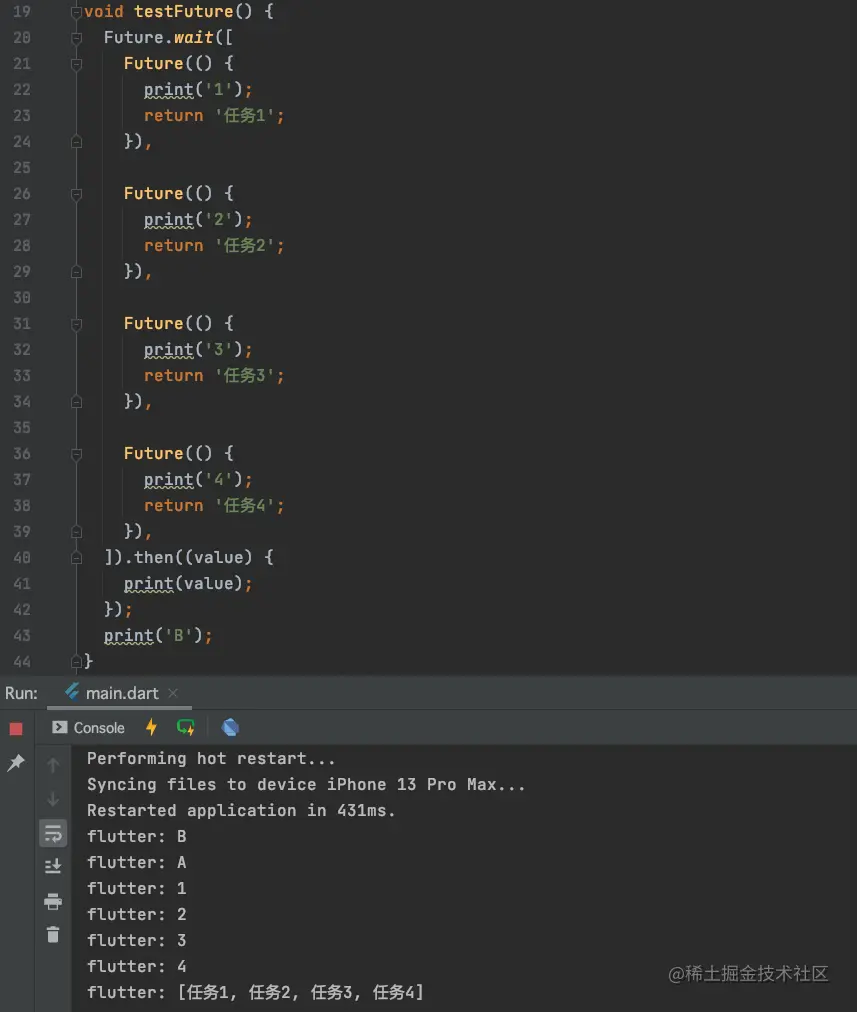Toggle scroll to end of console
This screenshot has width=857, height=1012.
tap(53, 867)
